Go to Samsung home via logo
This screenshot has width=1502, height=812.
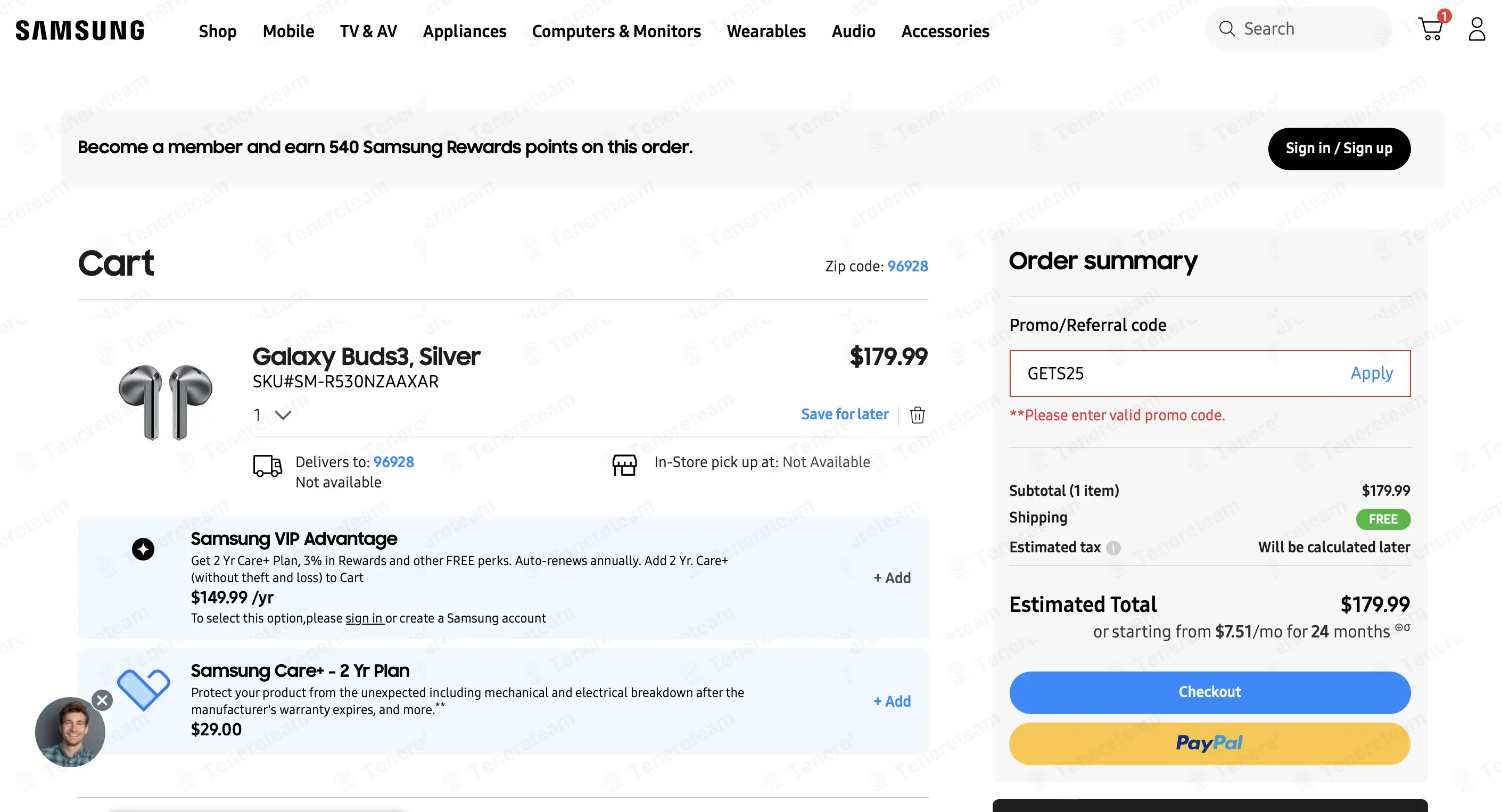(80, 30)
